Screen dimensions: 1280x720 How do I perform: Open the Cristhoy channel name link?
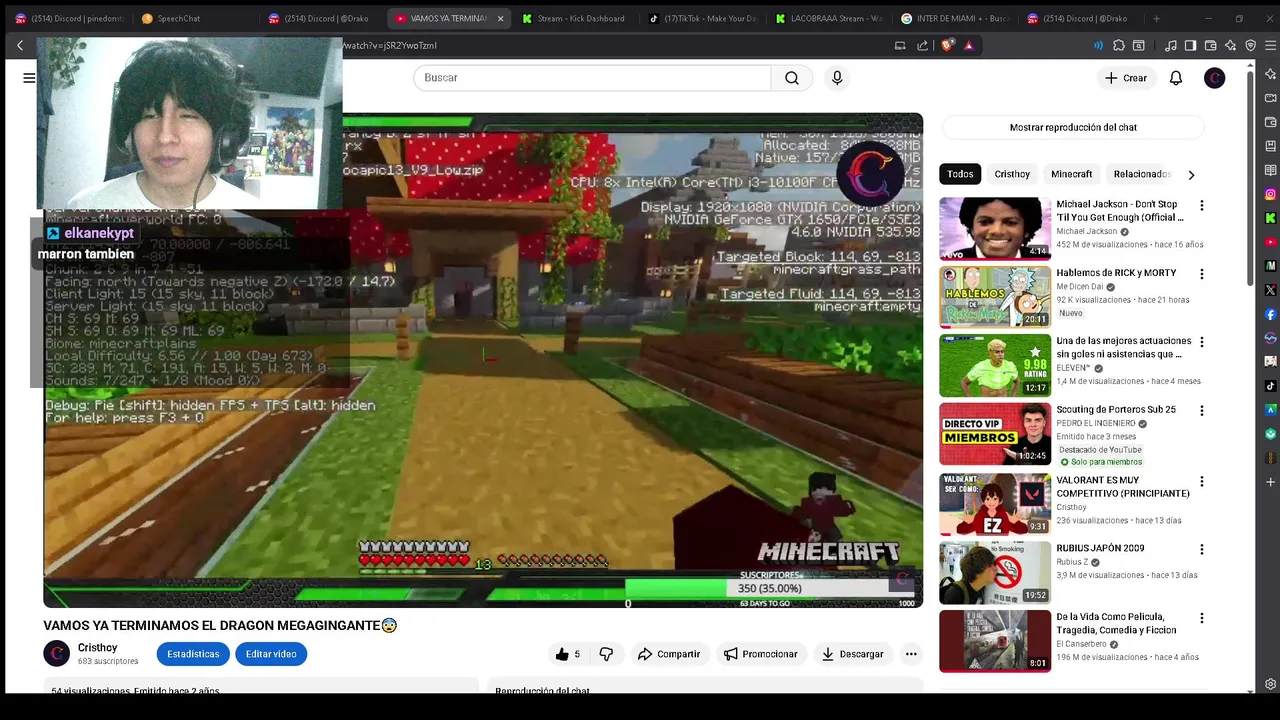click(x=98, y=648)
